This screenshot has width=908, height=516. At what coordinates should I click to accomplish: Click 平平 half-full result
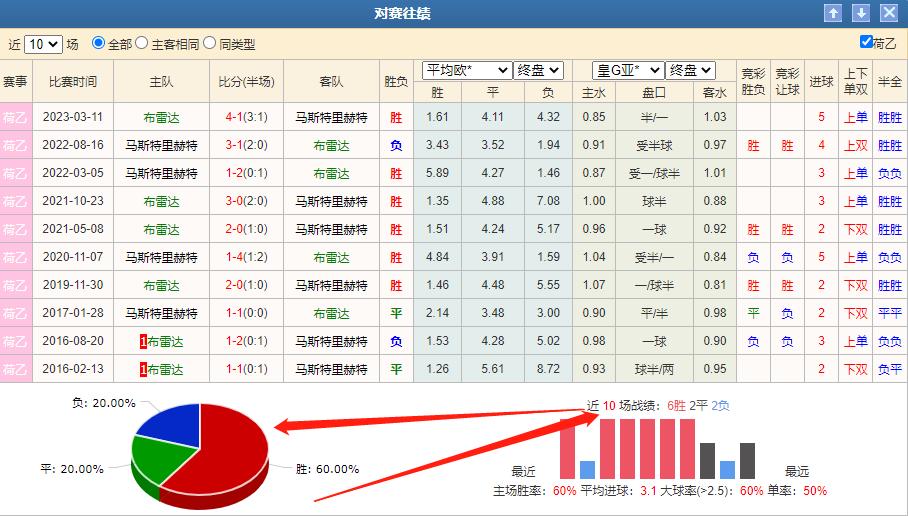890,313
